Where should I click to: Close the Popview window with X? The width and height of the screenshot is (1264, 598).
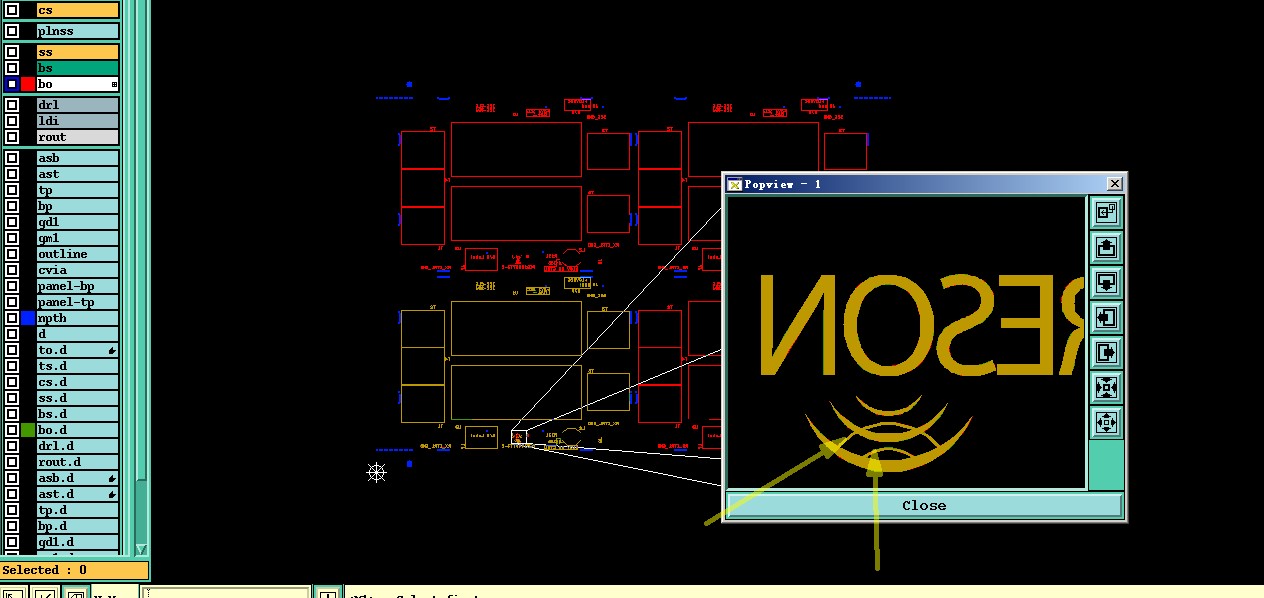point(1115,184)
